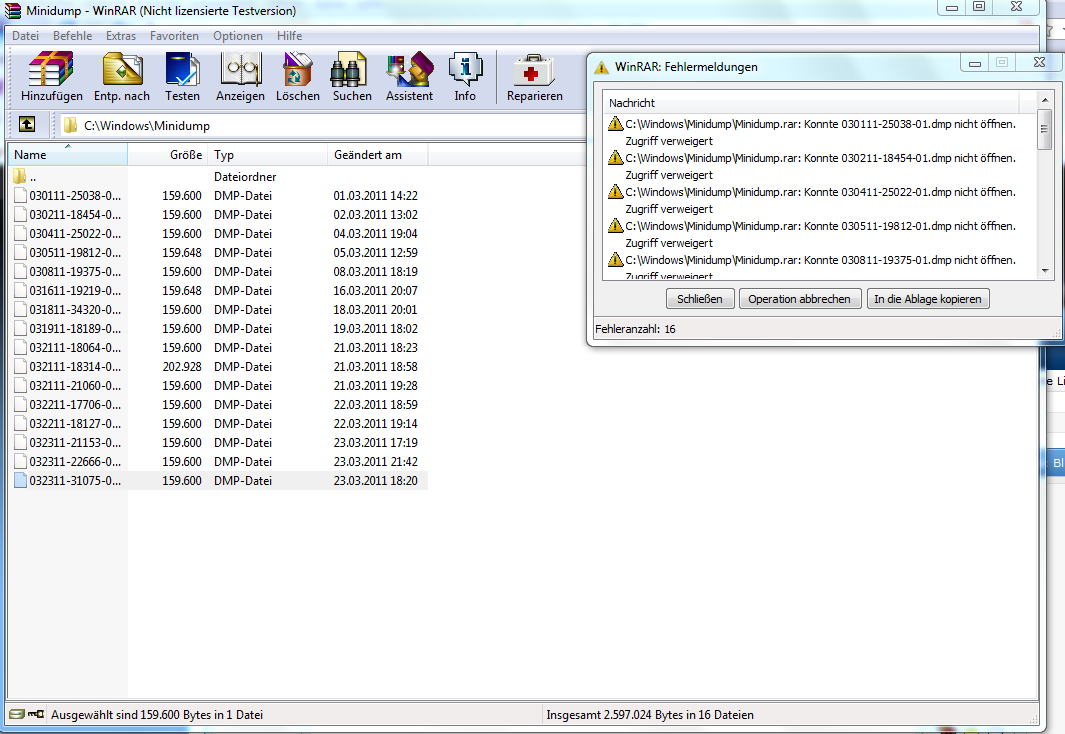1065x734 pixels.
Task: Open the Befehle menu
Action: (72, 36)
